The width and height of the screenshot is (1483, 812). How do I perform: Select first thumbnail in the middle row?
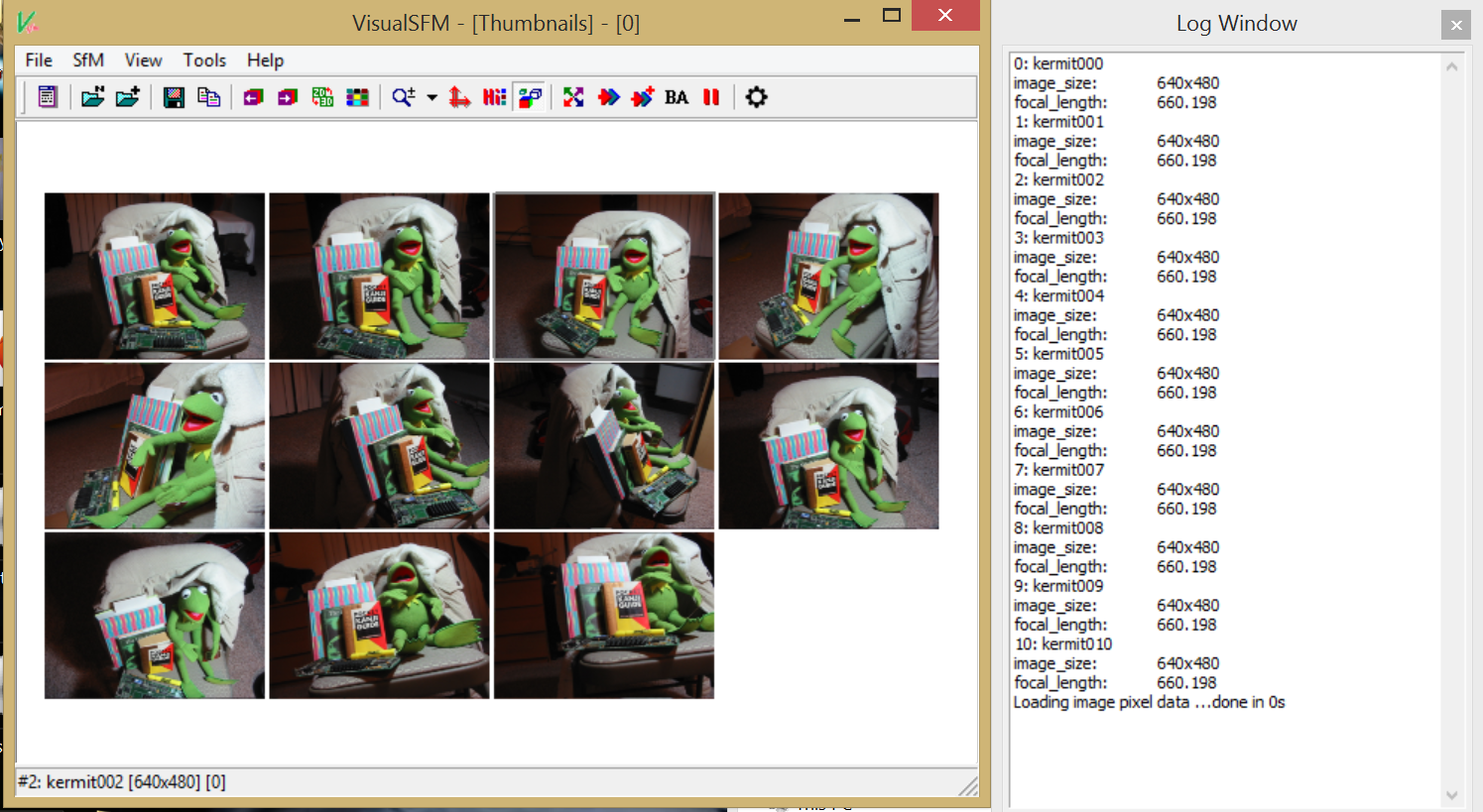pyautogui.click(x=155, y=445)
